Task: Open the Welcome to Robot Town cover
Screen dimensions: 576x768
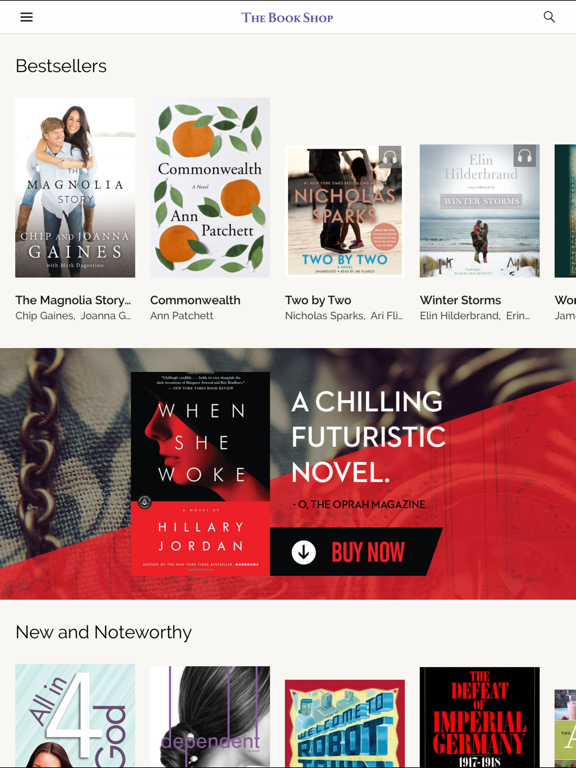Action: point(345,723)
